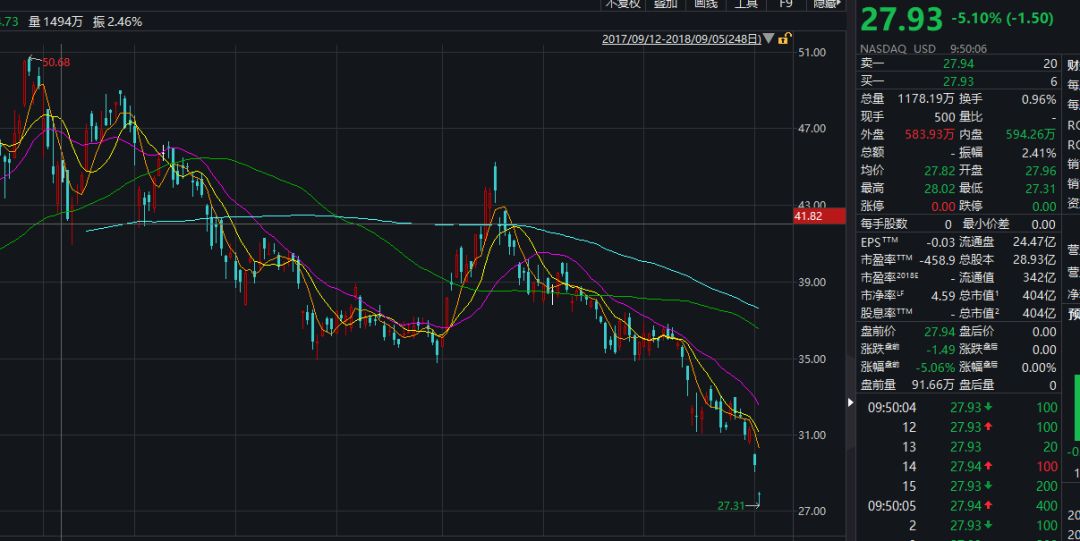1080x541 pixels.
Task: Expand the date range dropdown triangle
Action: pos(768,39)
